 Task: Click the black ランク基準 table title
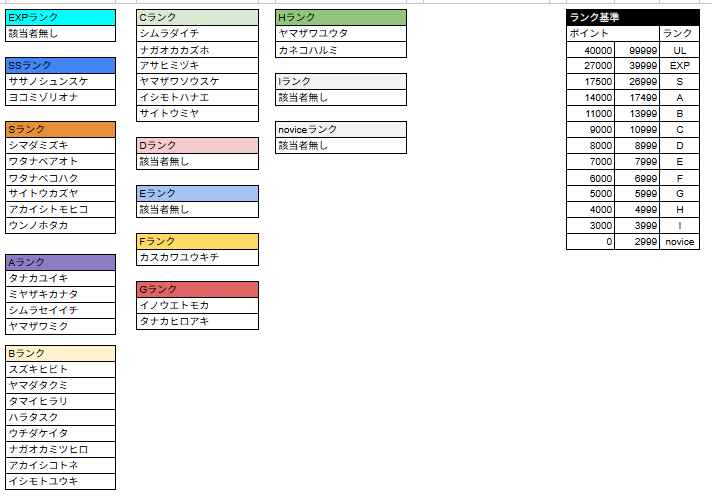(632, 17)
